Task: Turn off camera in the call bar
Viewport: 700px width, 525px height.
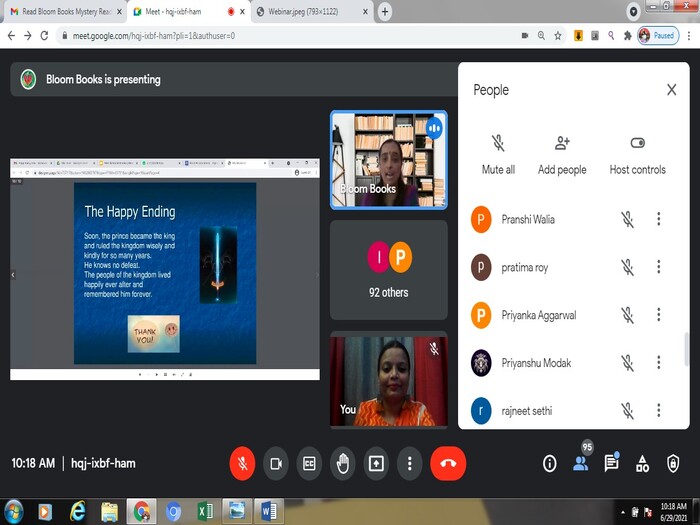Action: pos(276,463)
